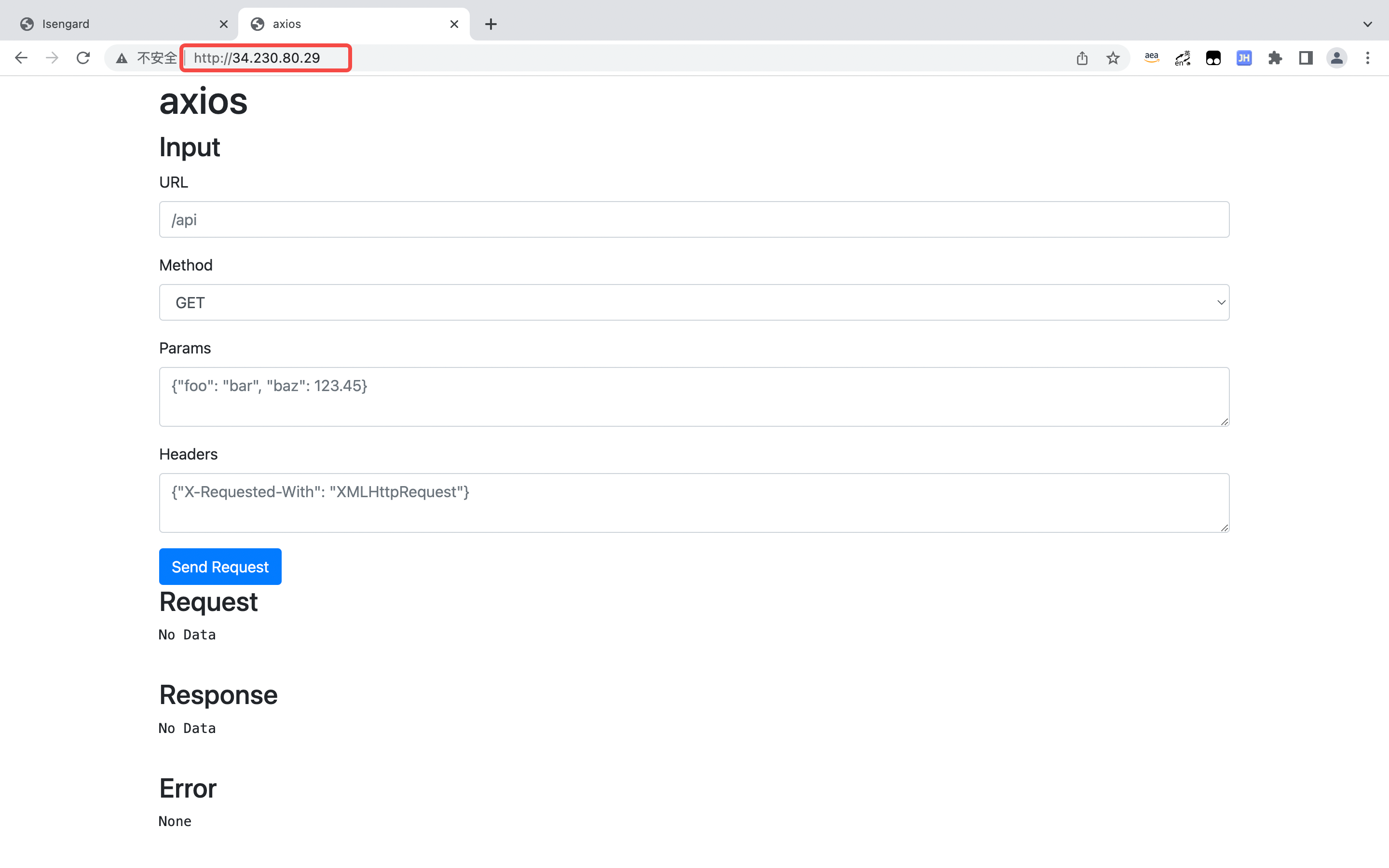Screen dimensions: 1389x868
Task: Open the Extensions puzzle piece menu
Action: coord(1275,58)
